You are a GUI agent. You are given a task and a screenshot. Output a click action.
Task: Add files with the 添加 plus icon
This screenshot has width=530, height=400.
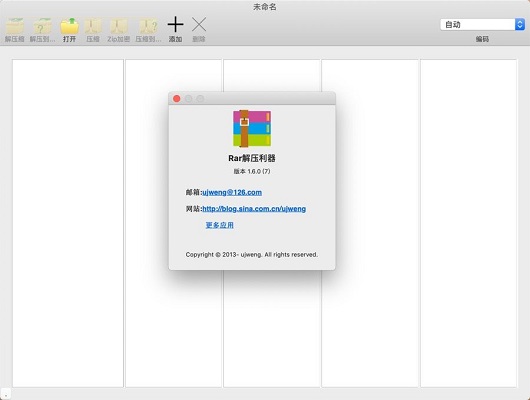tap(175, 25)
